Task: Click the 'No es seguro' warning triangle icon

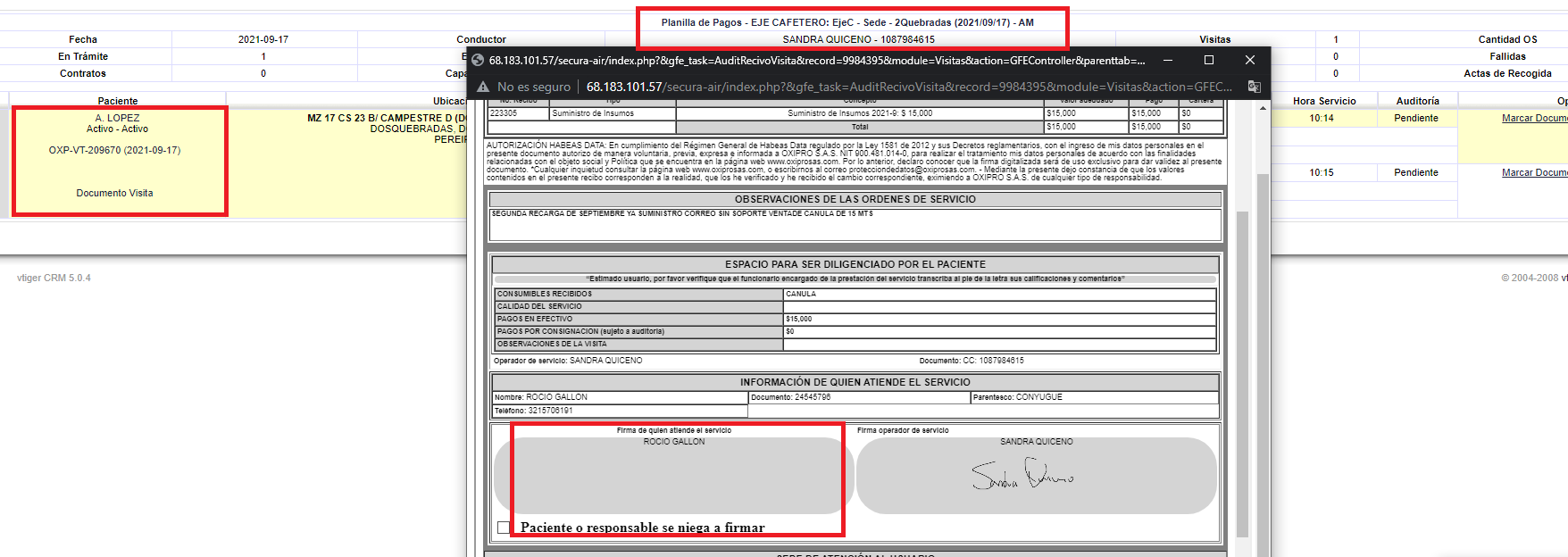Action: [483, 87]
